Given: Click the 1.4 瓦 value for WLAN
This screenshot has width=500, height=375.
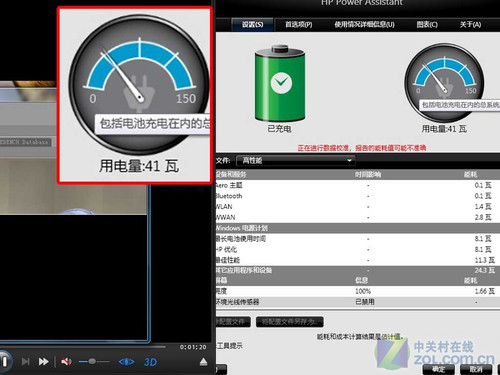Looking at the screenshot, I should tap(483, 207).
